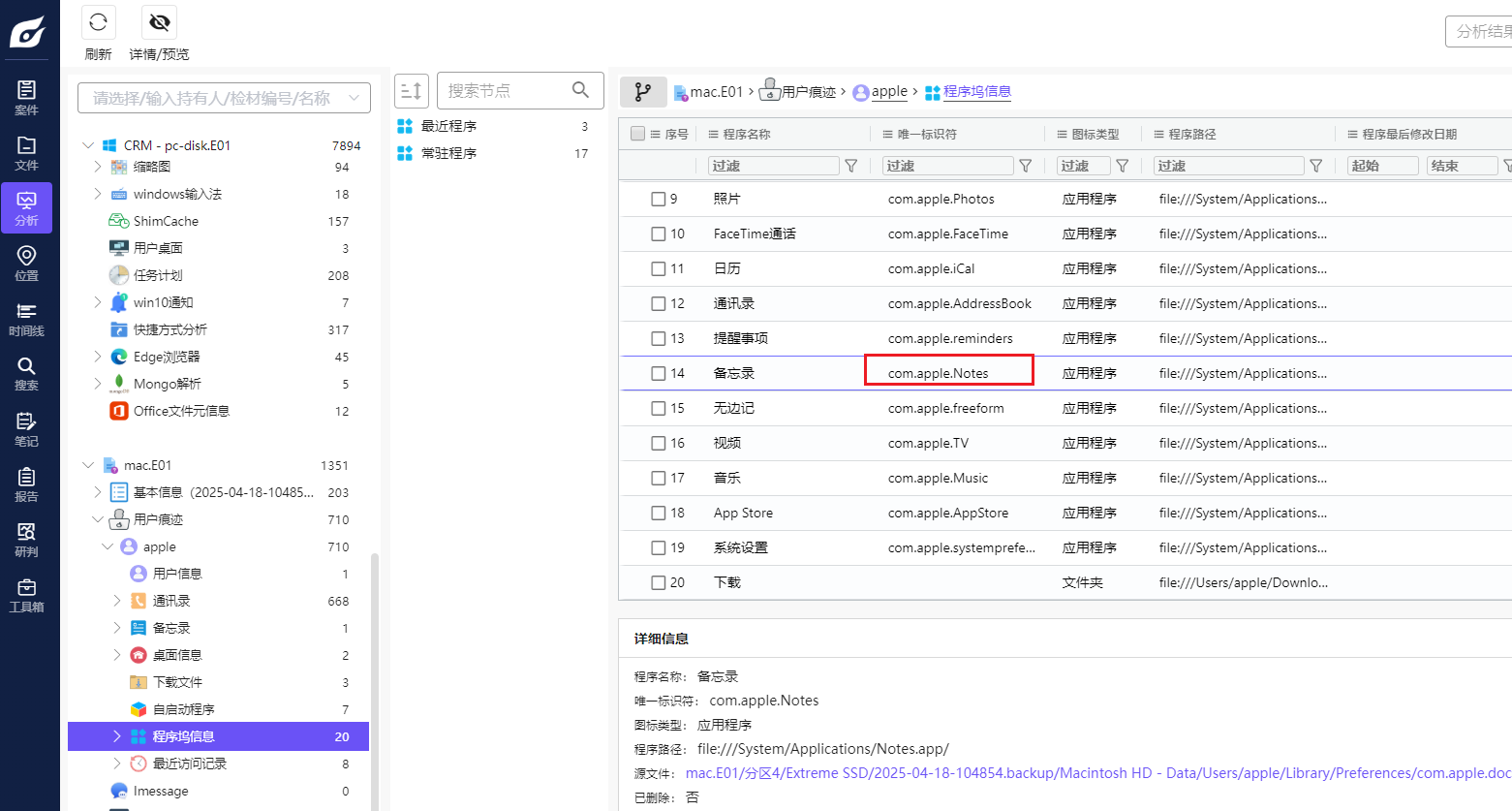1512x811 pixels.
Task: Expand the 缩略图 tree node
Action: coord(98,167)
